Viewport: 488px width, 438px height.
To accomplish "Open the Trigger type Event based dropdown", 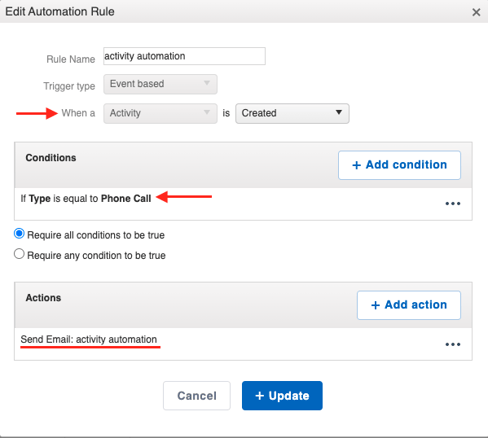I will 160,84.
